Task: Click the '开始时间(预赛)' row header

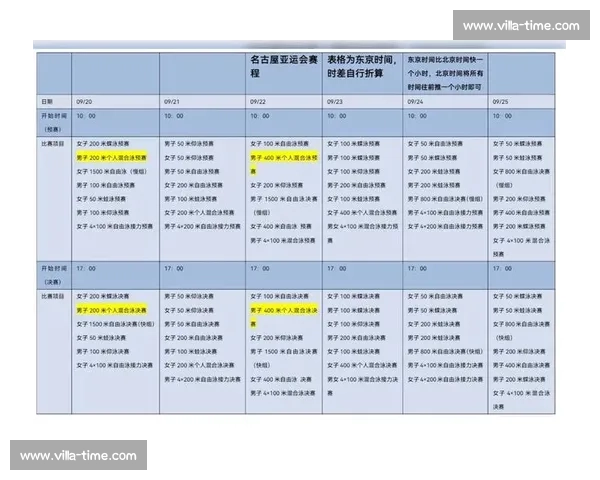Action: tap(54, 122)
